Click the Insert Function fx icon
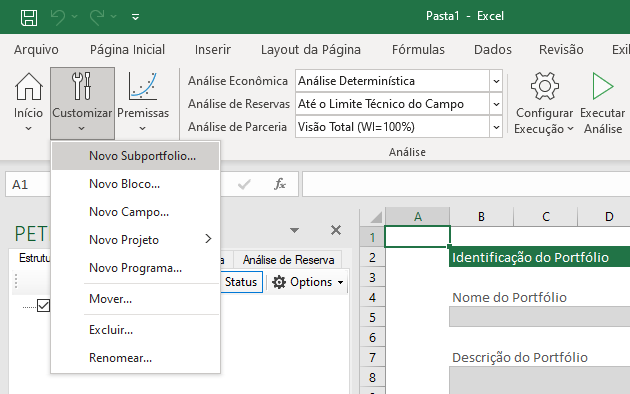 (x=280, y=184)
